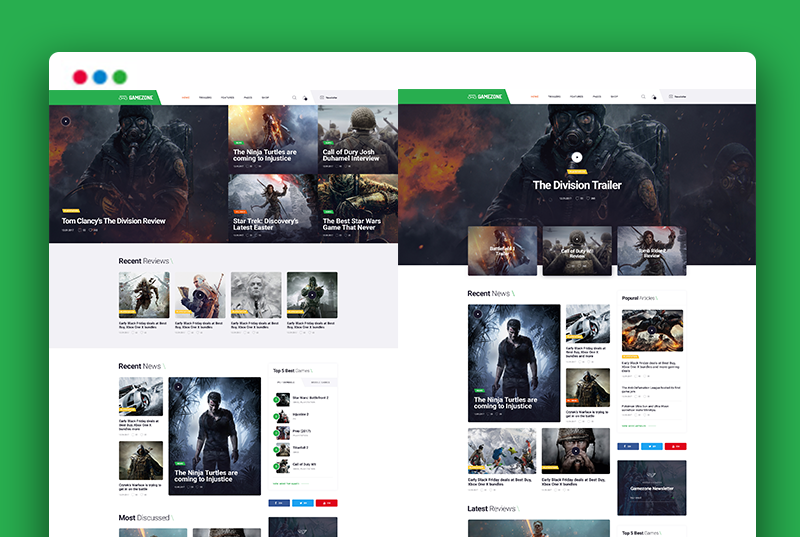Viewport: 800px width, 537px height.
Task: Click the green rank badge beside Titanfall 2
Action: [276, 450]
